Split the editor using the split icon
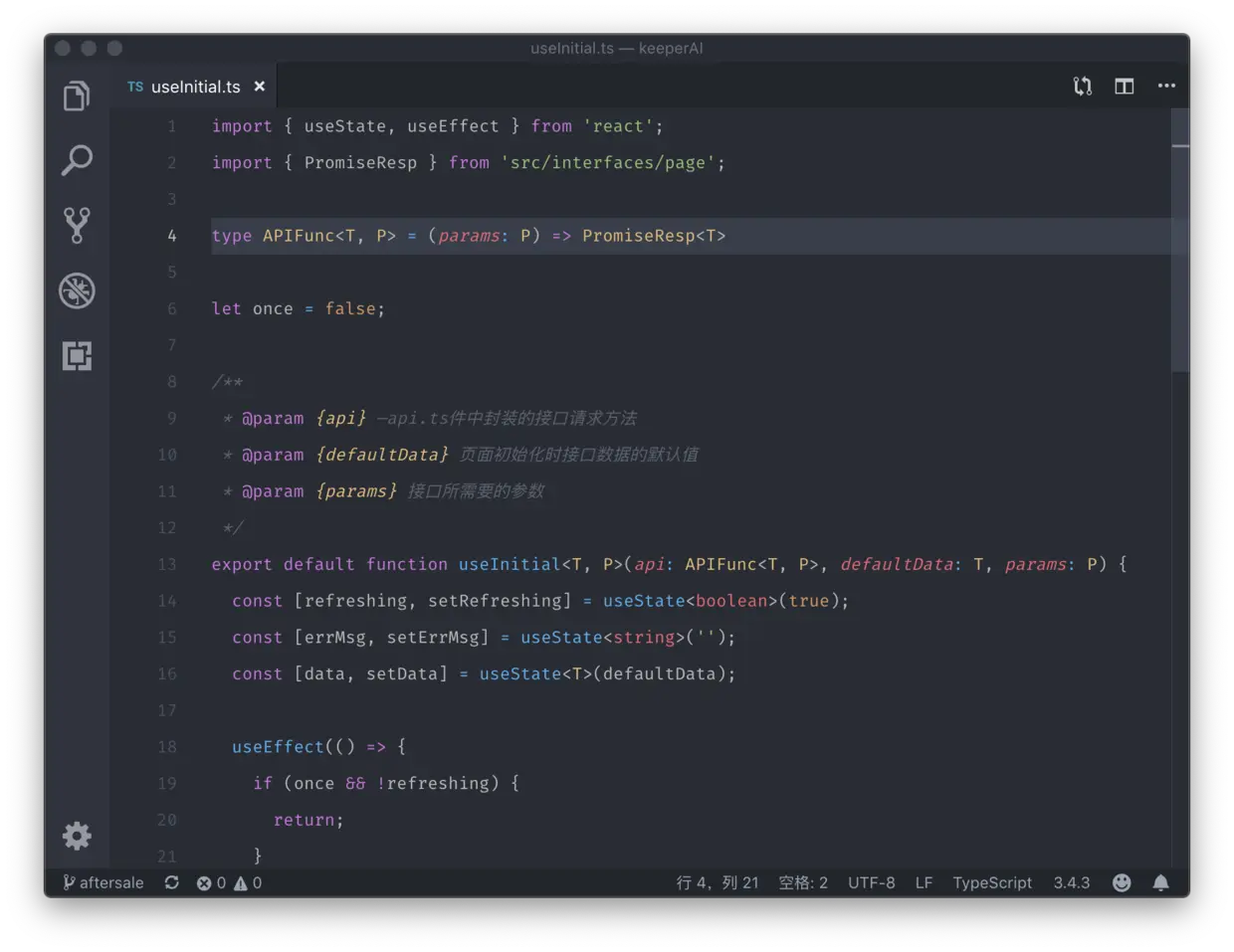The width and height of the screenshot is (1234, 952). click(1124, 86)
